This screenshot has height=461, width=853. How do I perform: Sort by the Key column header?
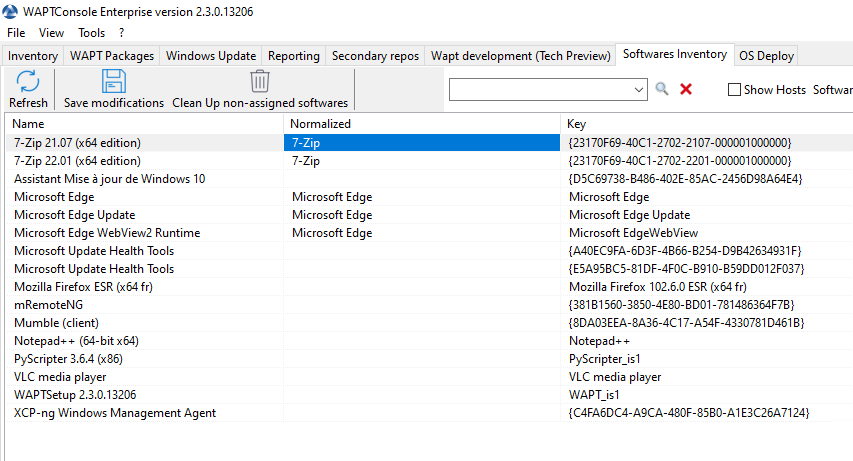(x=707, y=124)
